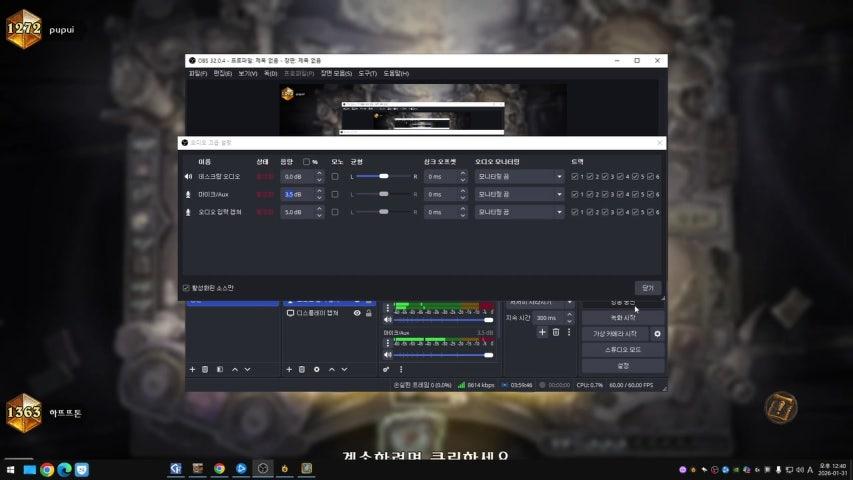Click the 녹화 시작 button

coord(623,317)
